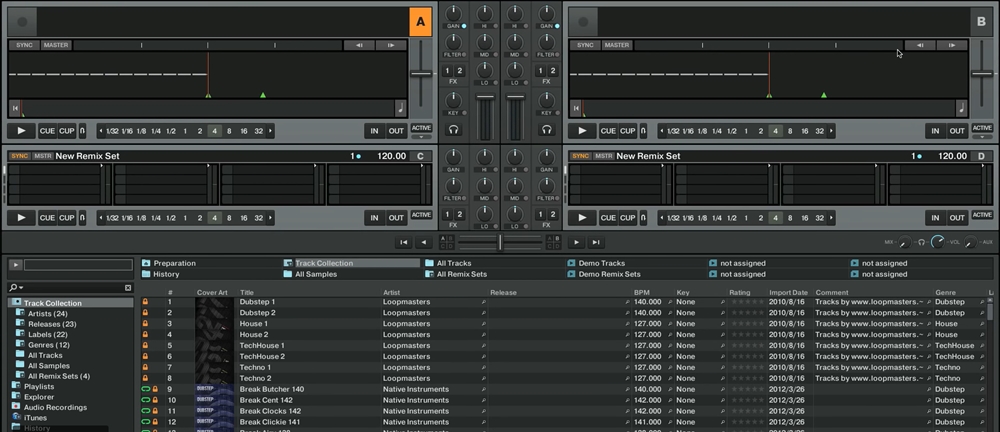
Task: Click the crossfader handle
Action: (x=500, y=242)
